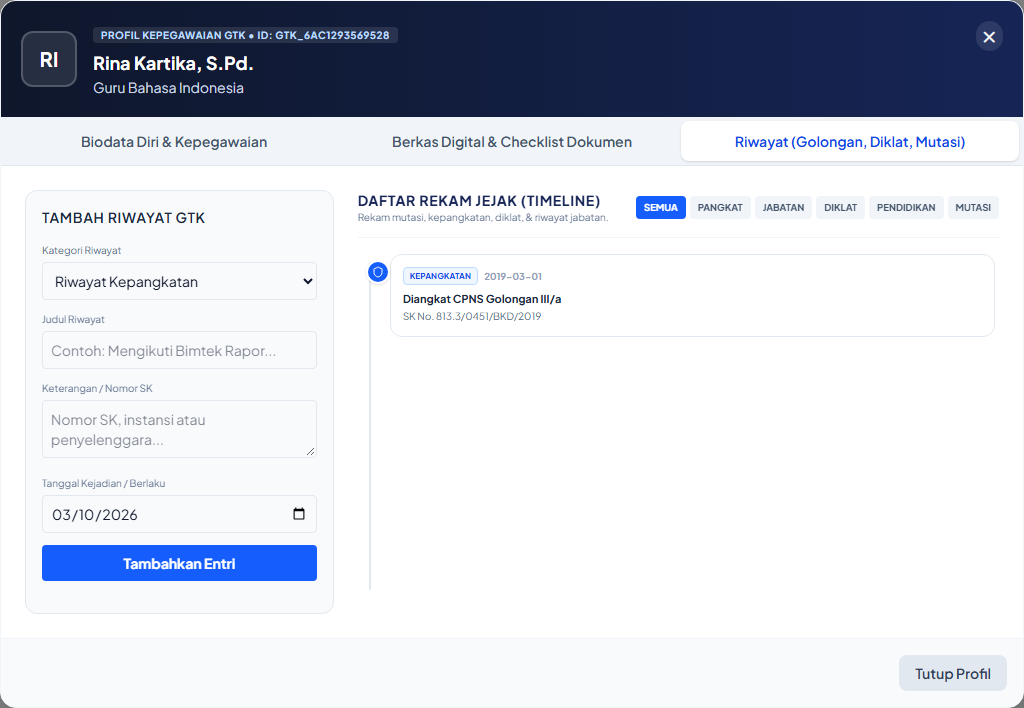
Task: Show only PENDIDIKAN entries
Action: click(906, 208)
